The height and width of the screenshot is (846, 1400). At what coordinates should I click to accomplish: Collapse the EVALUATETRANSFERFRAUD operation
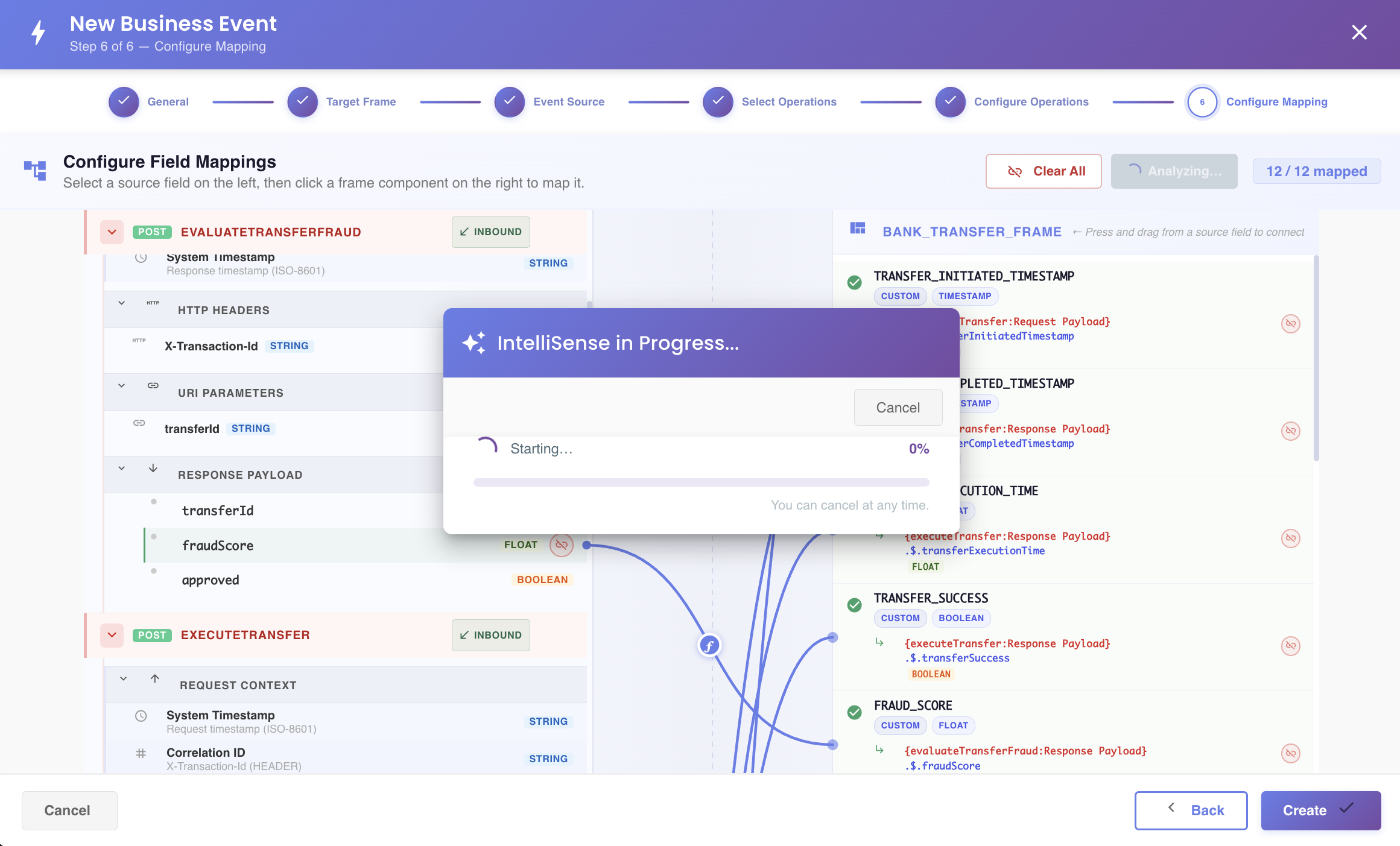click(112, 232)
